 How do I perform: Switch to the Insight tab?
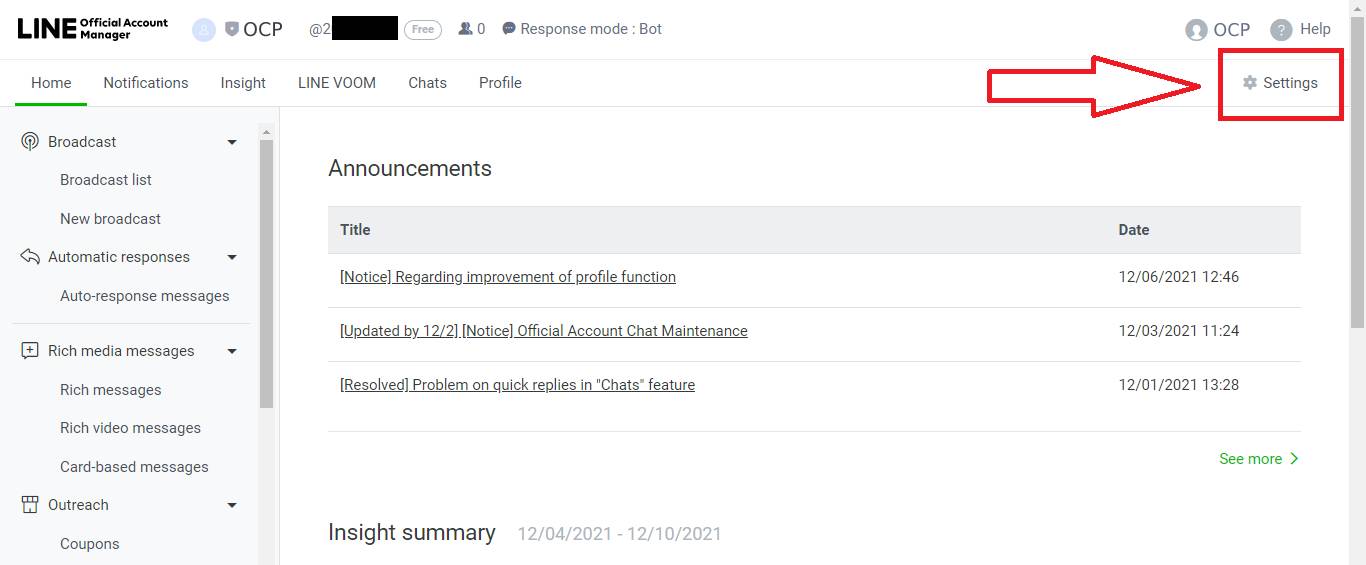(243, 83)
